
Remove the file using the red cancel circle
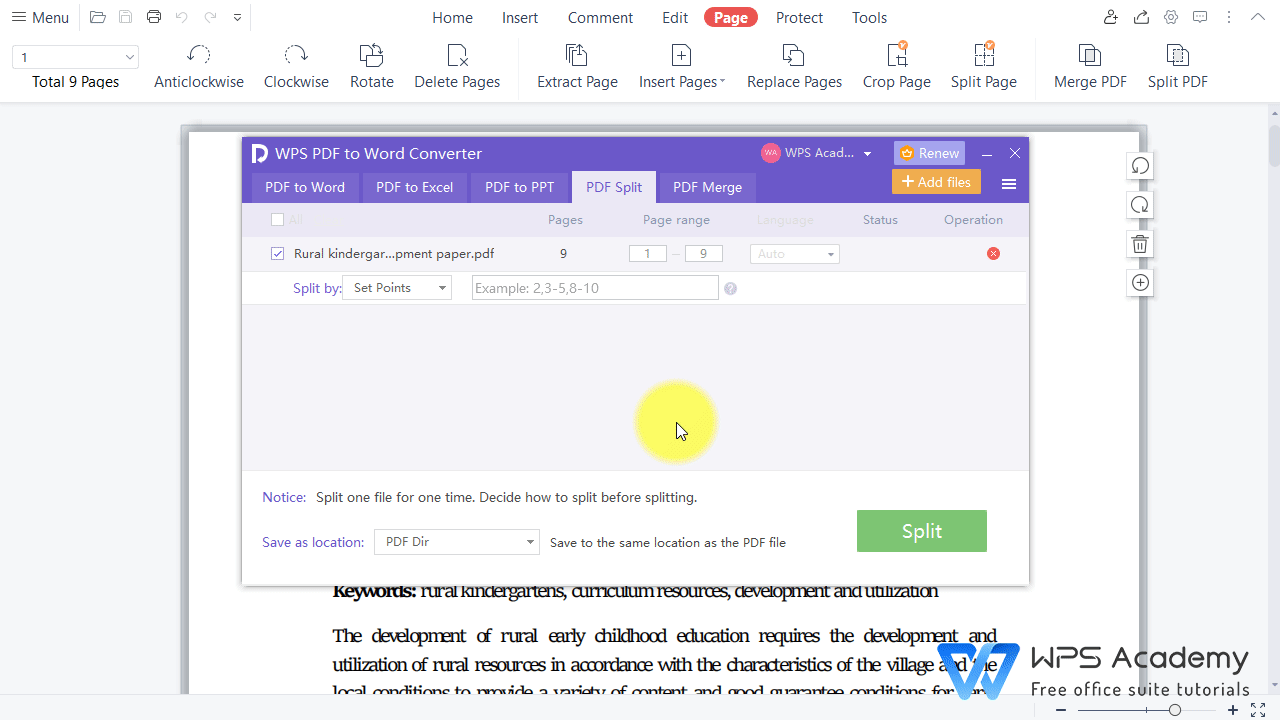click(x=993, y=253)
